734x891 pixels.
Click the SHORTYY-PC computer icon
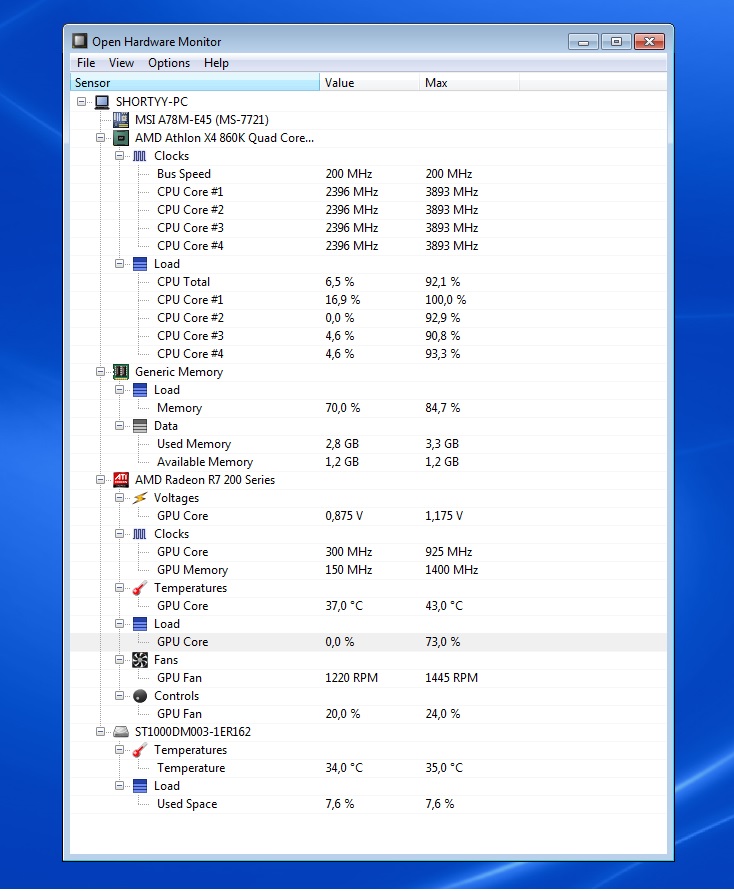pos(102,102)
